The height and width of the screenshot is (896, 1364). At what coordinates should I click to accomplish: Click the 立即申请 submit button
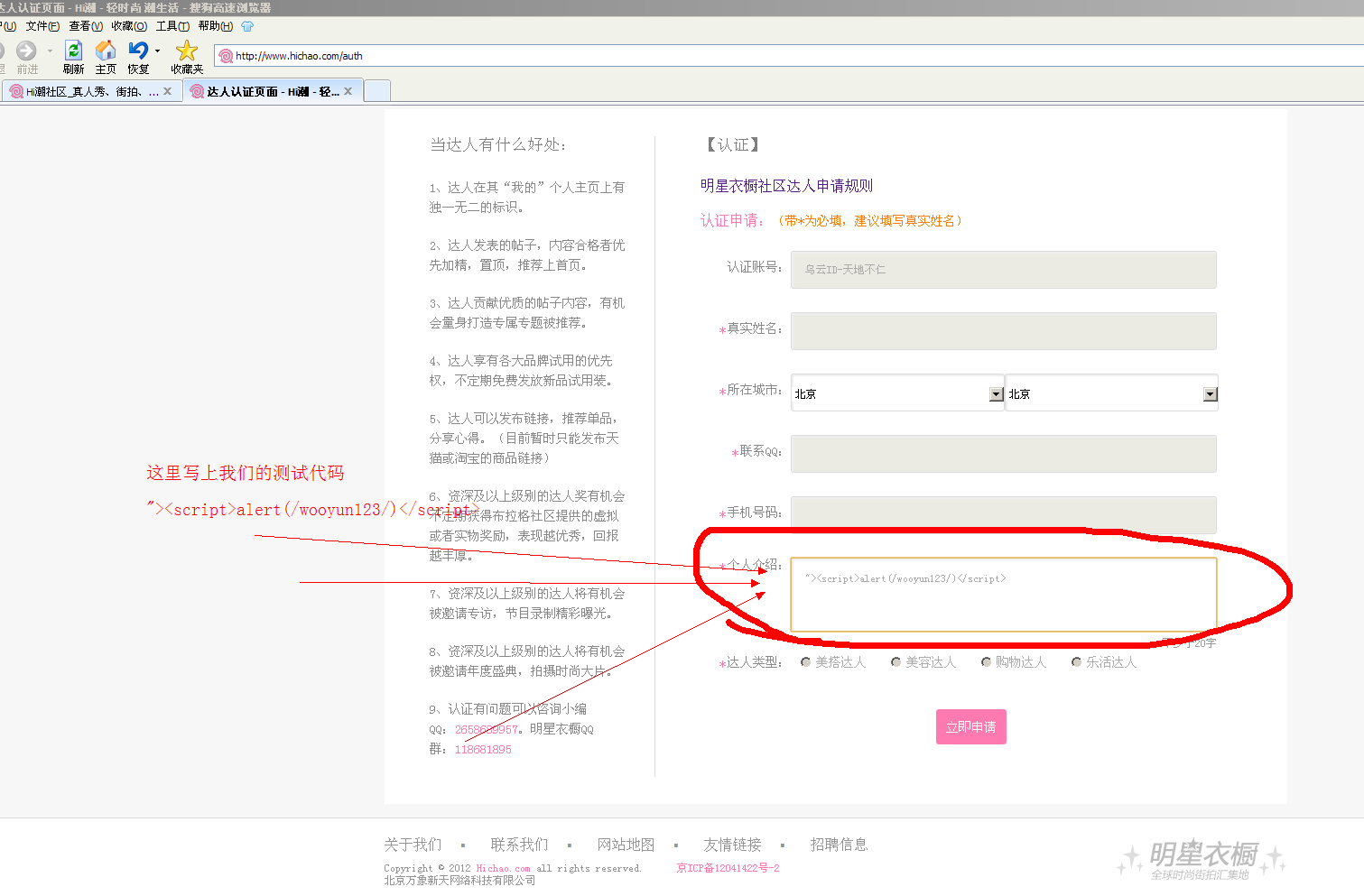click(x=970, y=727)
